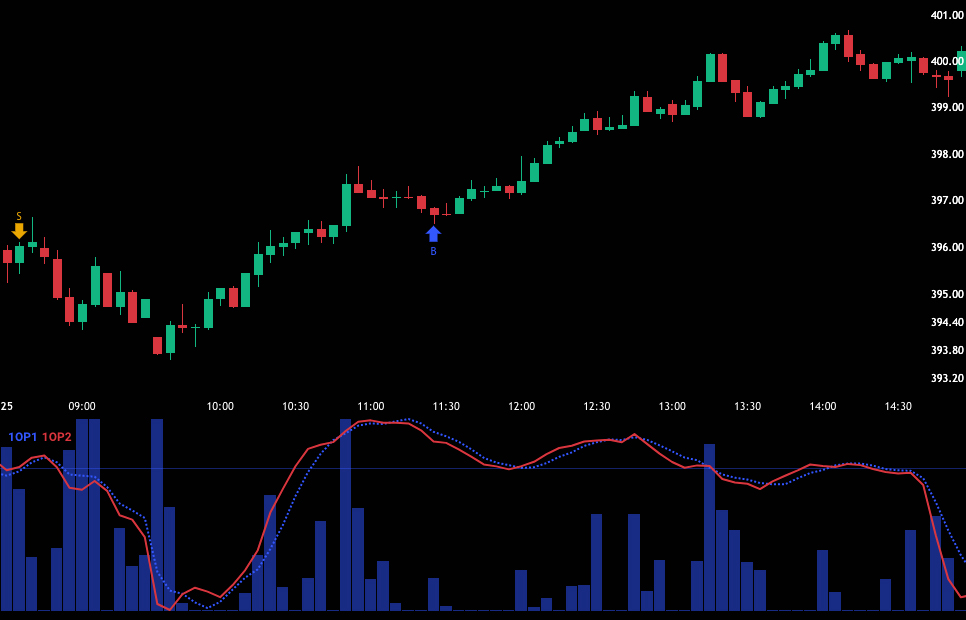Viewport: 966px width, 620px height.
Task: Click the orange sell signal arrow
Action: pos(19,231)
